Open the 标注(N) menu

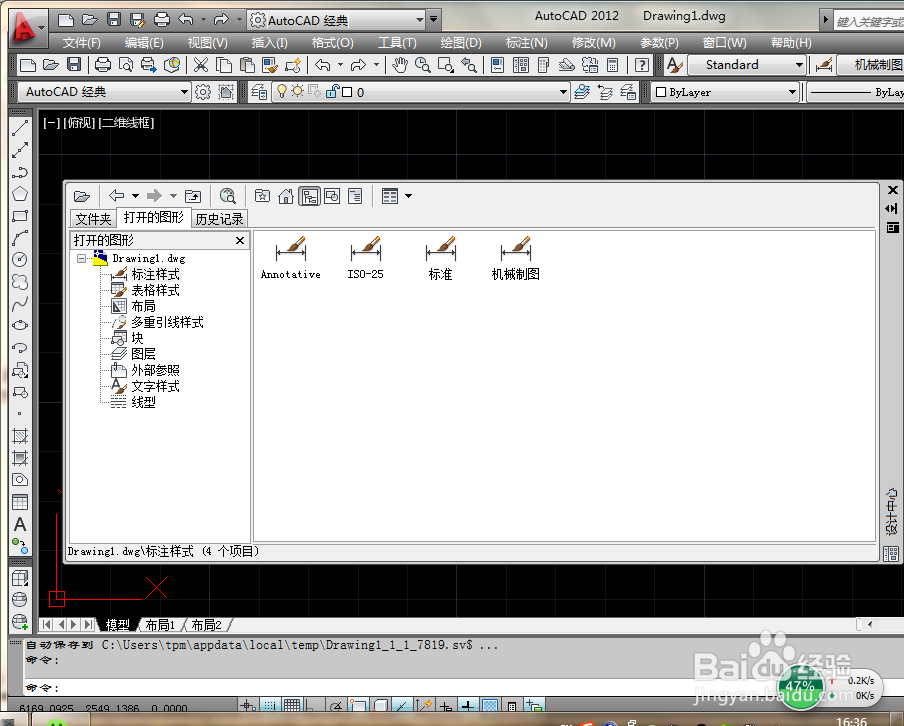[526, 43]
